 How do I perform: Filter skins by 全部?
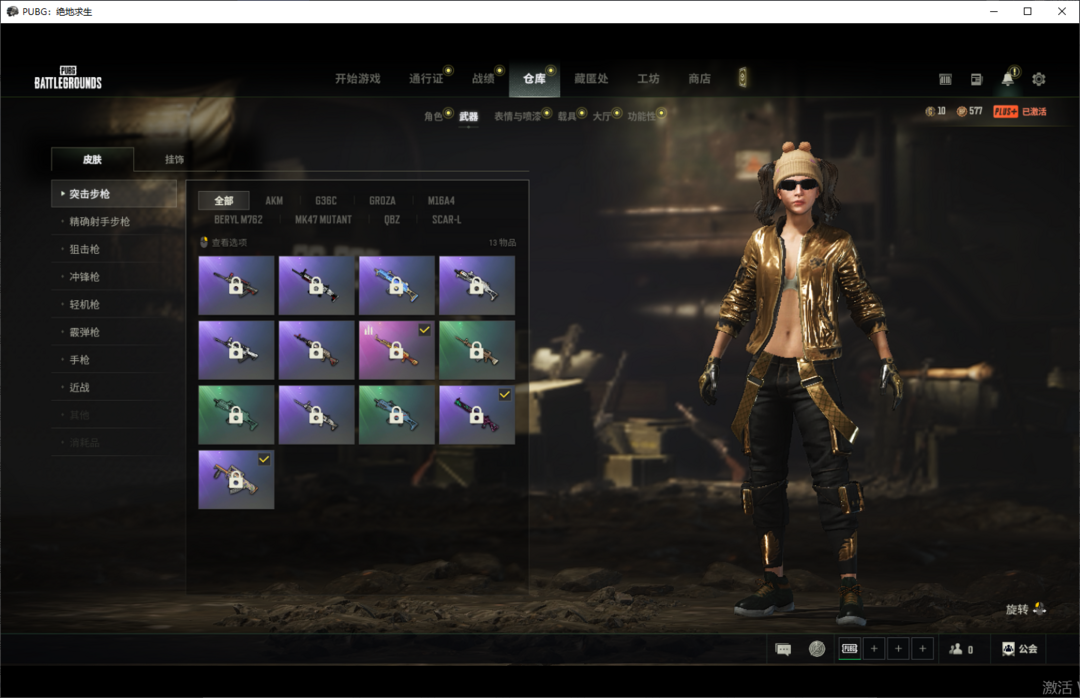pyautogui.click(x=224, y=201)
